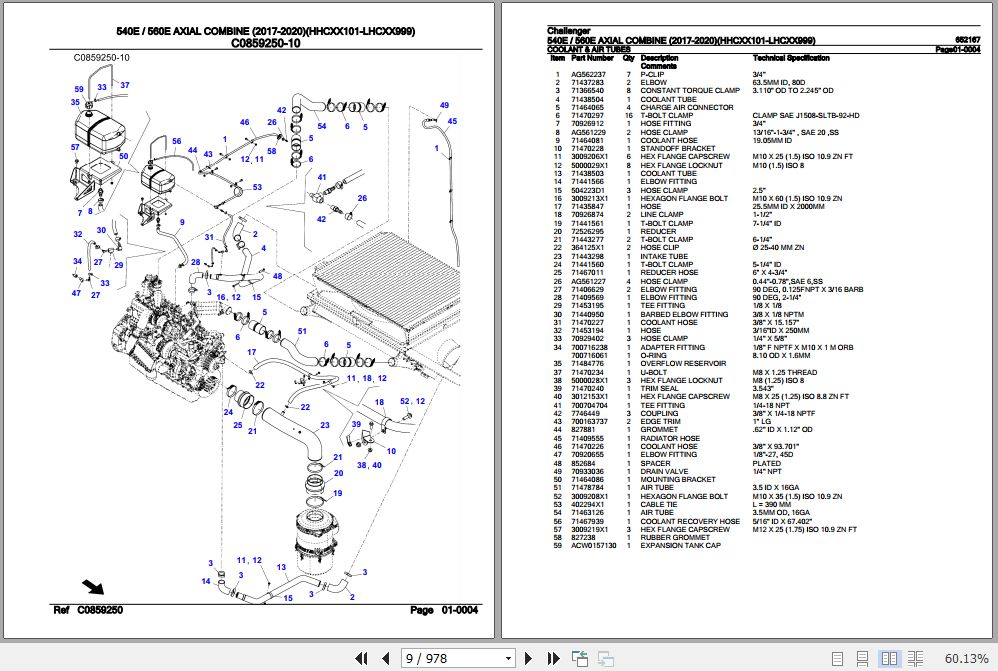The image size is (998, 671).
Task: Select the two-page continuous layout icon
Action: click(916, 658)
